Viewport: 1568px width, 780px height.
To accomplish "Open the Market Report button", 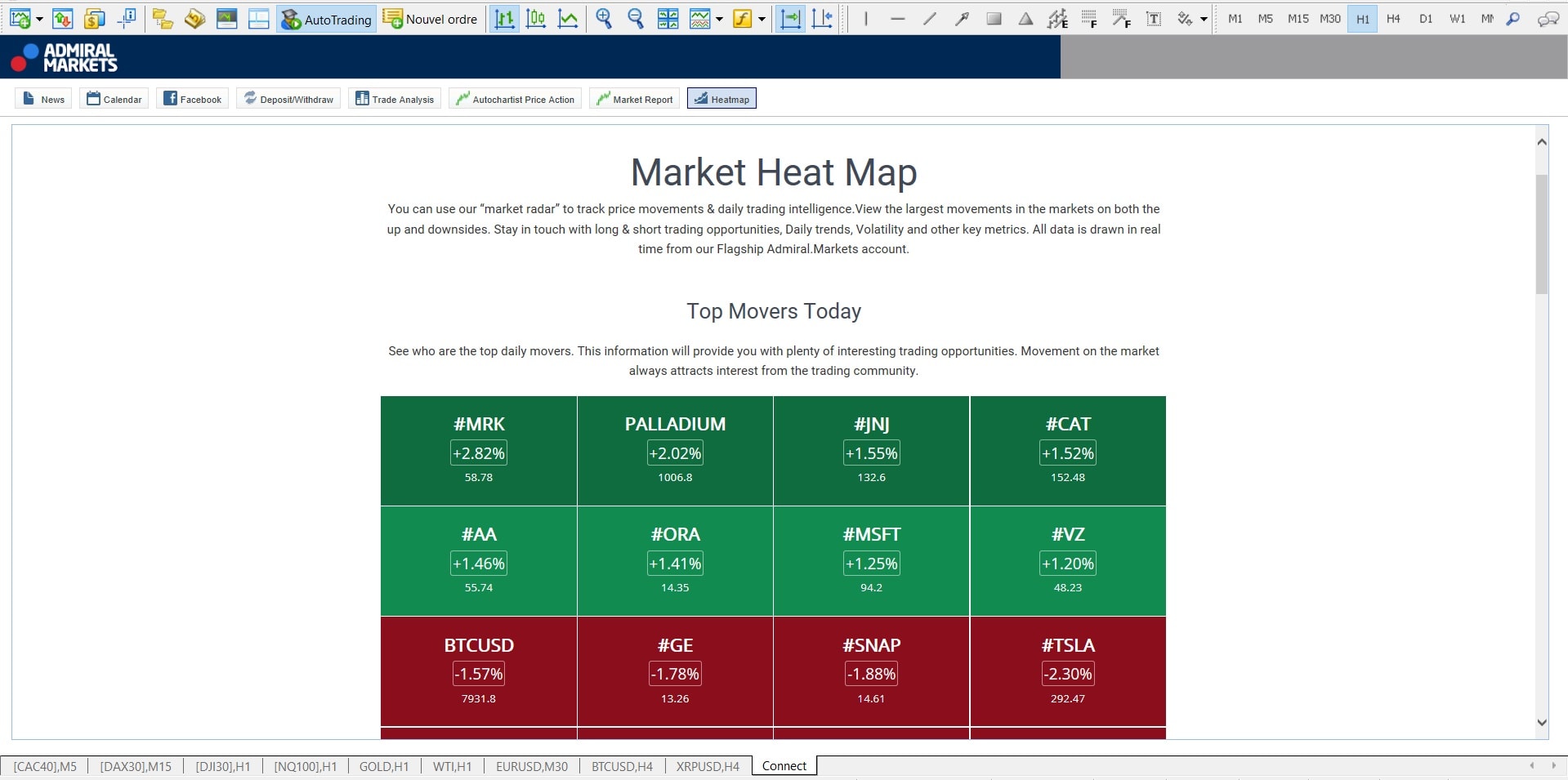I will 634,99.
